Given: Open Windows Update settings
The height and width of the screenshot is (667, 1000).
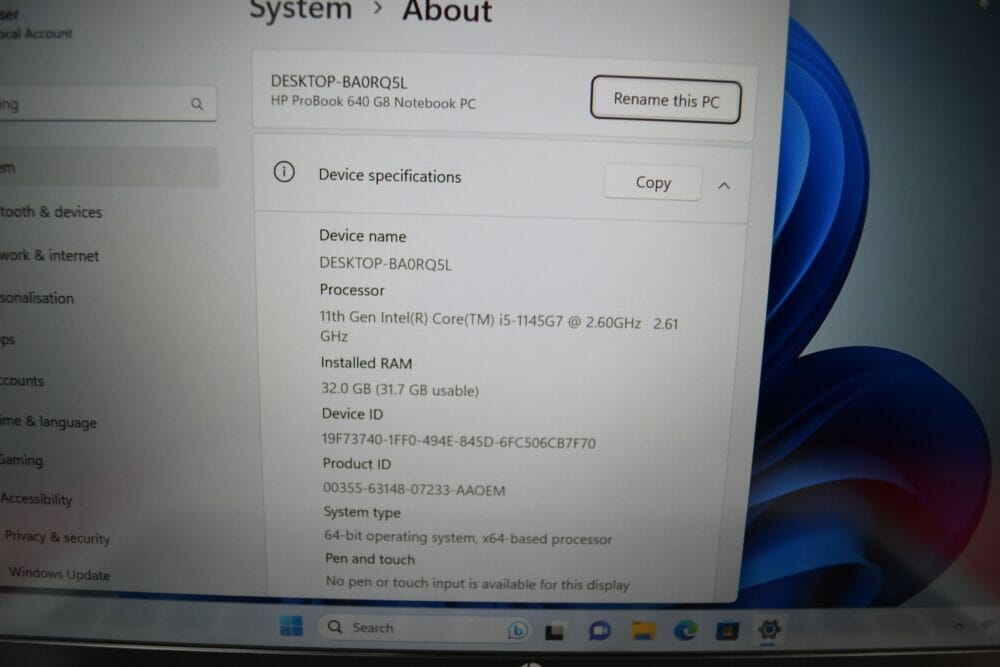Looking at the screenshot, I should click(x=59, y=573).
